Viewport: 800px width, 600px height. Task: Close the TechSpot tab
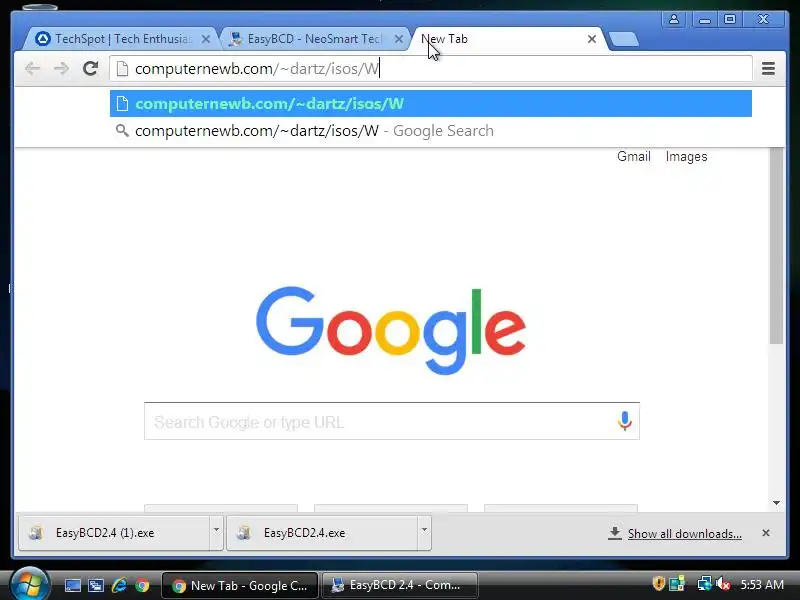pyautogui.click(x=206, y=39)
